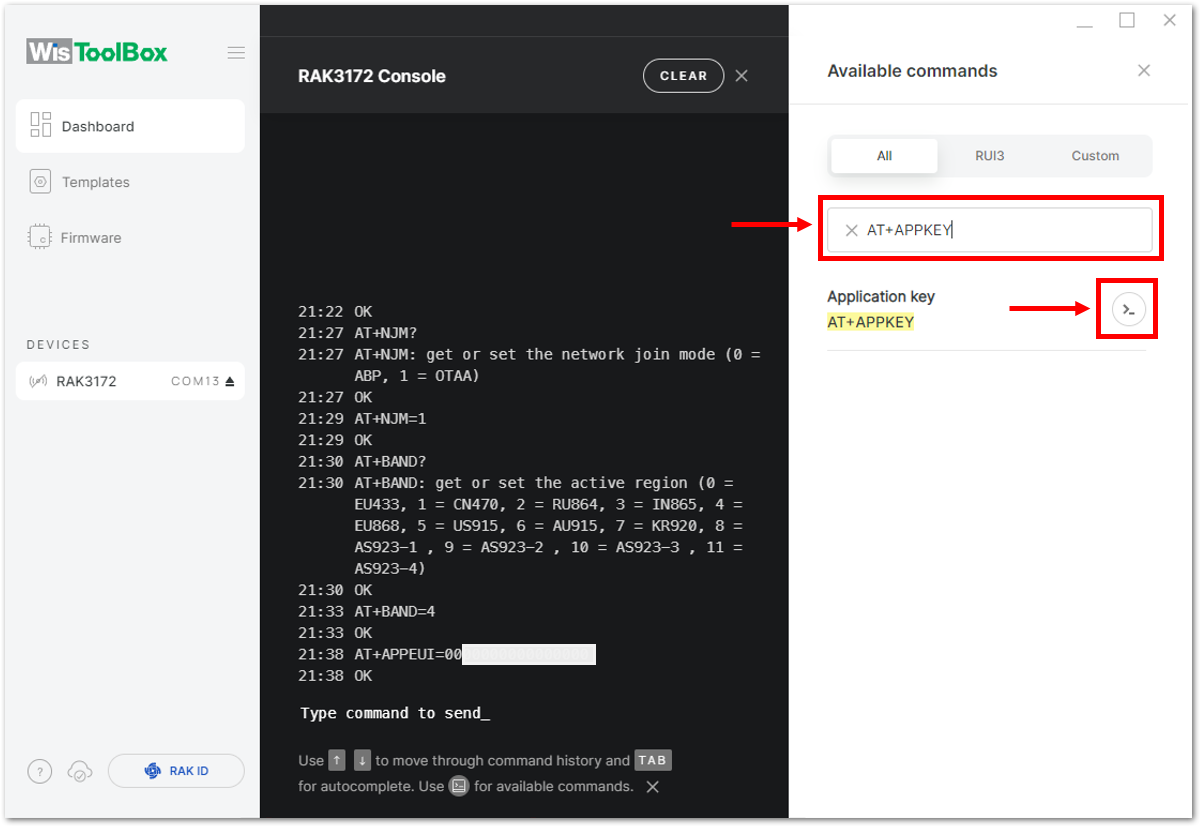Clear the command search field

coord(852,230)
